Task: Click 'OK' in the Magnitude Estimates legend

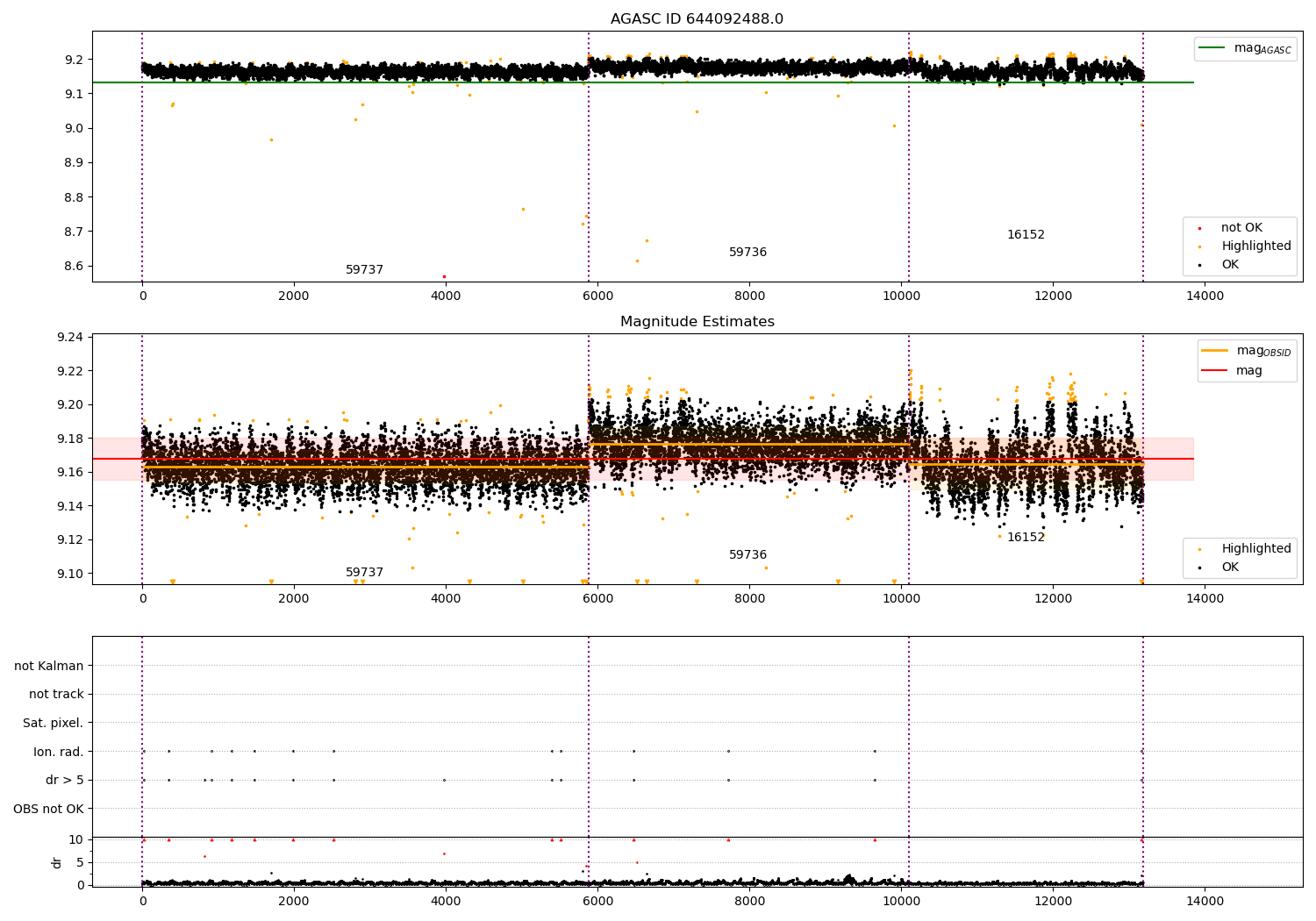Action: [1219, 567]
